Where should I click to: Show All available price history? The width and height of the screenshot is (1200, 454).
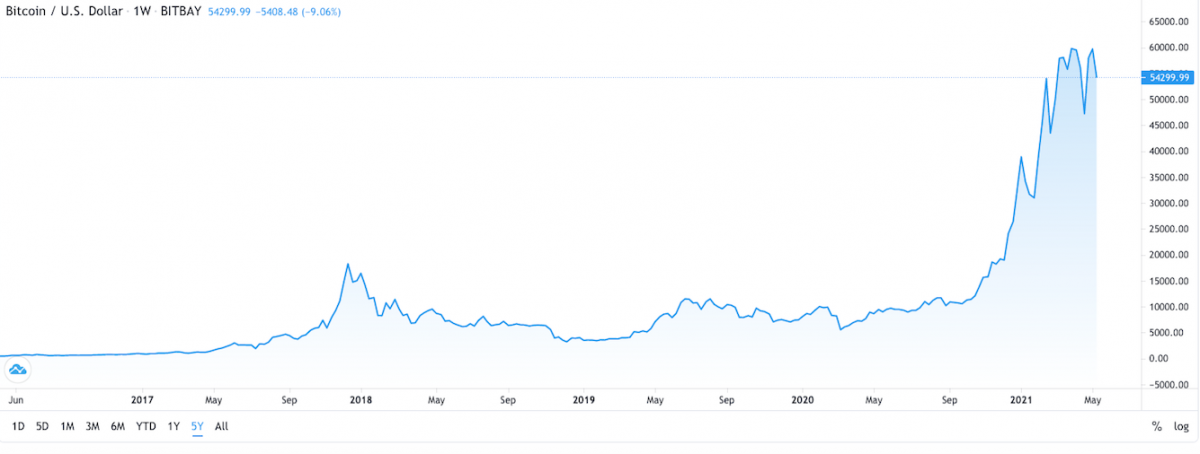coord(222,426)
